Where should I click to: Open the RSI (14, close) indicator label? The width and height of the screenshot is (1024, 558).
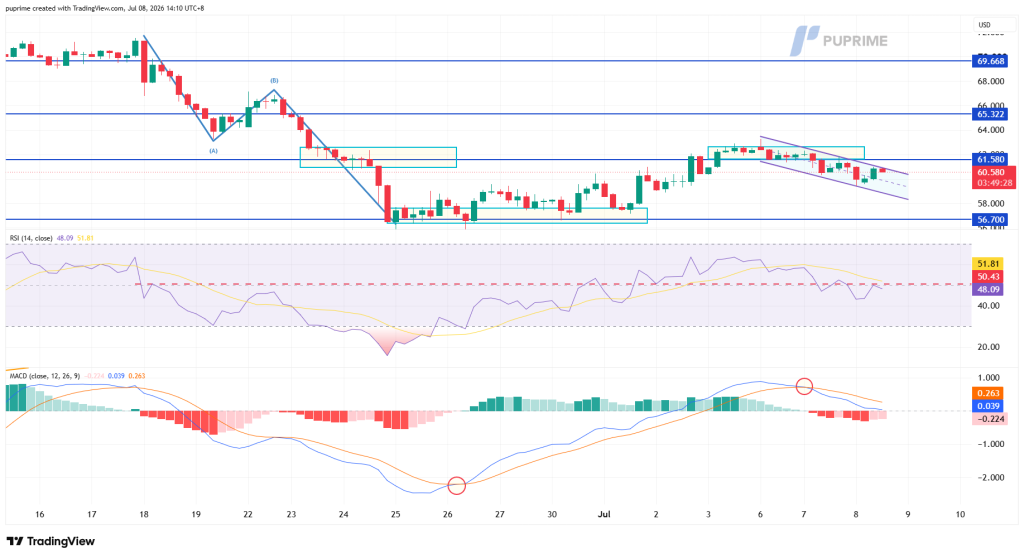[x=31, y=238]
